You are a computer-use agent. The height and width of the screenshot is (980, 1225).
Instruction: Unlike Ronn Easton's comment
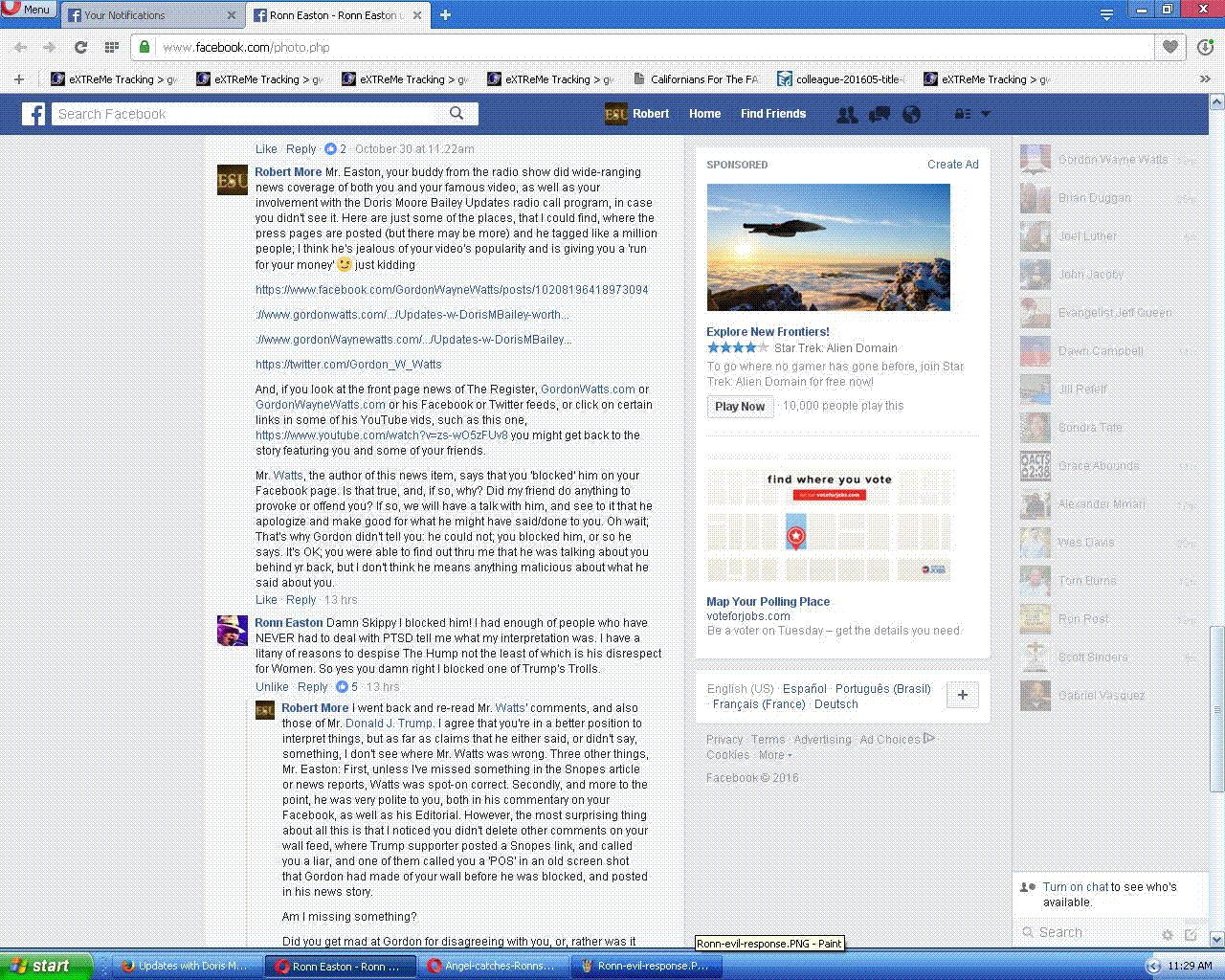272,687
